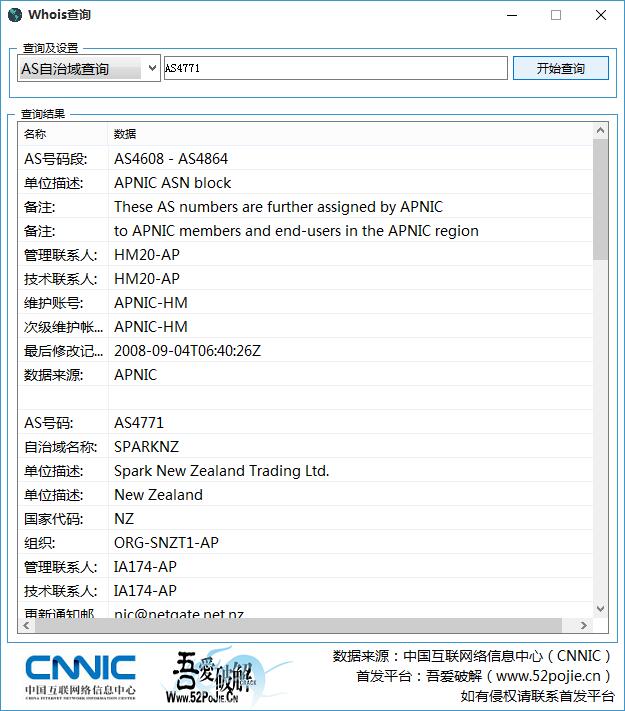Screen dimensions: 625x711
Task: Select the 技术联系人 HM20-AP row
Action: (305, 278)
